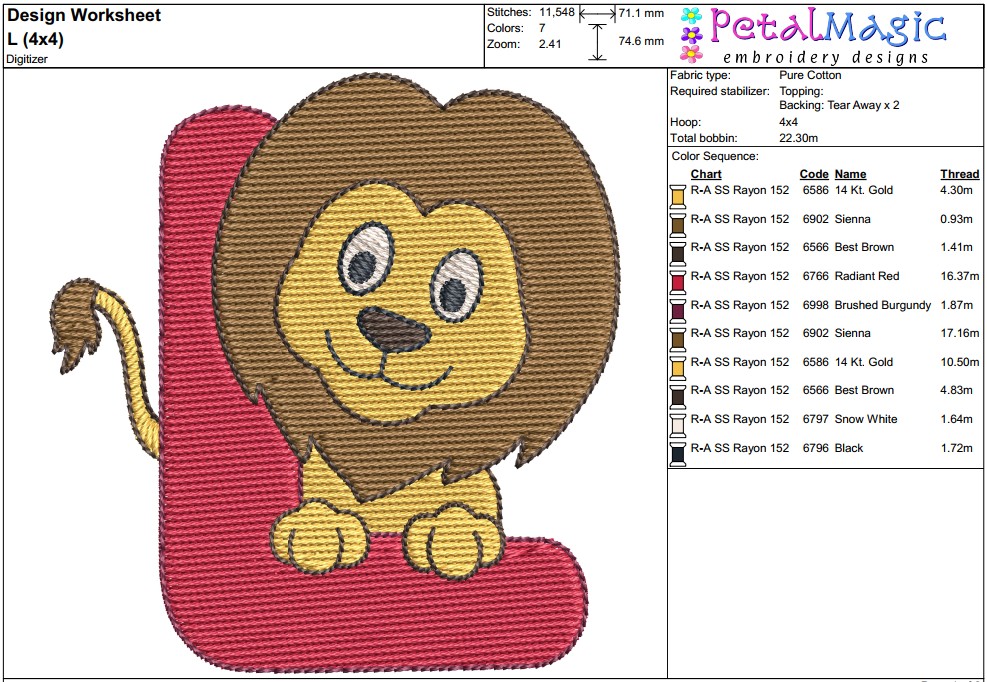Click the Name column header

[x=850, y=174]
